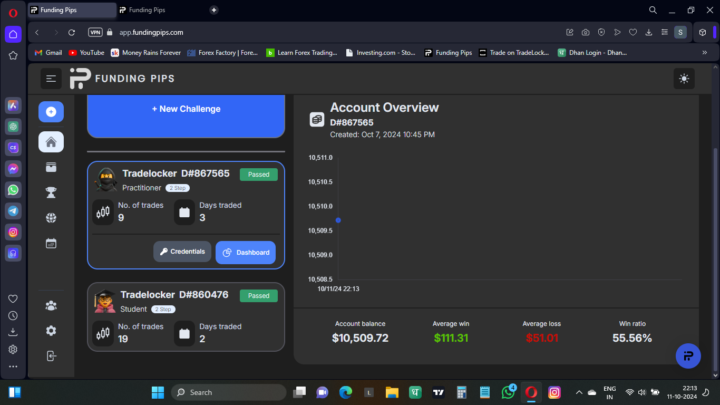Click the address bar URL app.fundingpips.com
This screenshot has width=720, height=405.
point(151,33)
